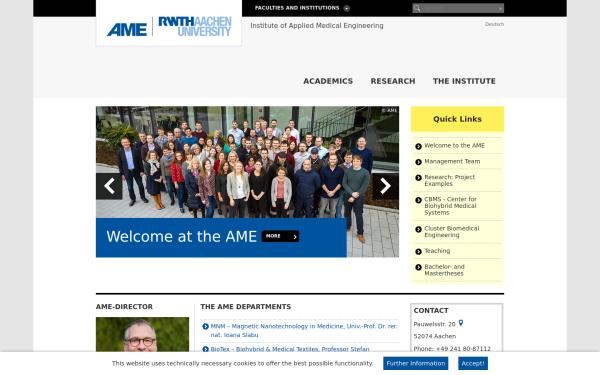
Task: Open the Research menu
Action: pyautogui.click(x=393, y=81)
